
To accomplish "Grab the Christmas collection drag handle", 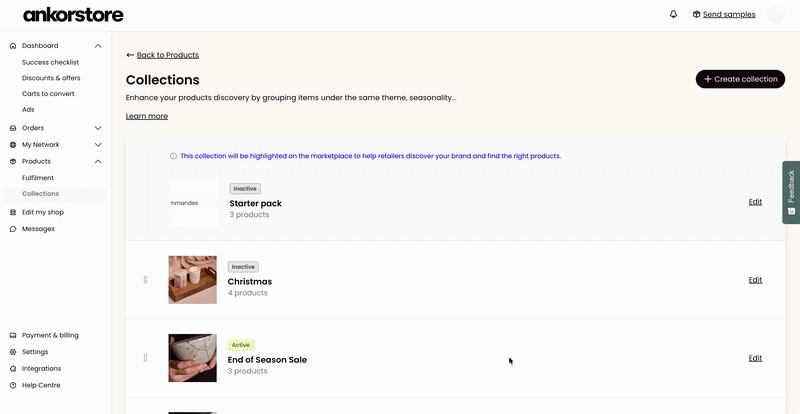I will click(x=145, y=280).
